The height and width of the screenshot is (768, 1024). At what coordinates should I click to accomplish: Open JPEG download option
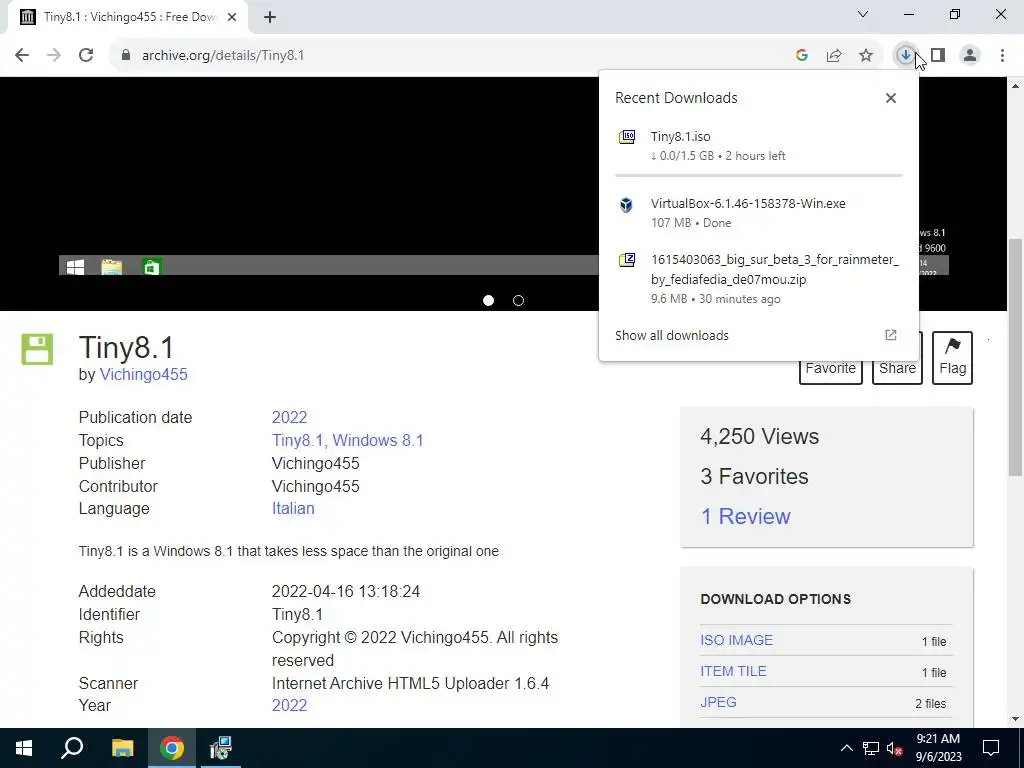(718, 703)
